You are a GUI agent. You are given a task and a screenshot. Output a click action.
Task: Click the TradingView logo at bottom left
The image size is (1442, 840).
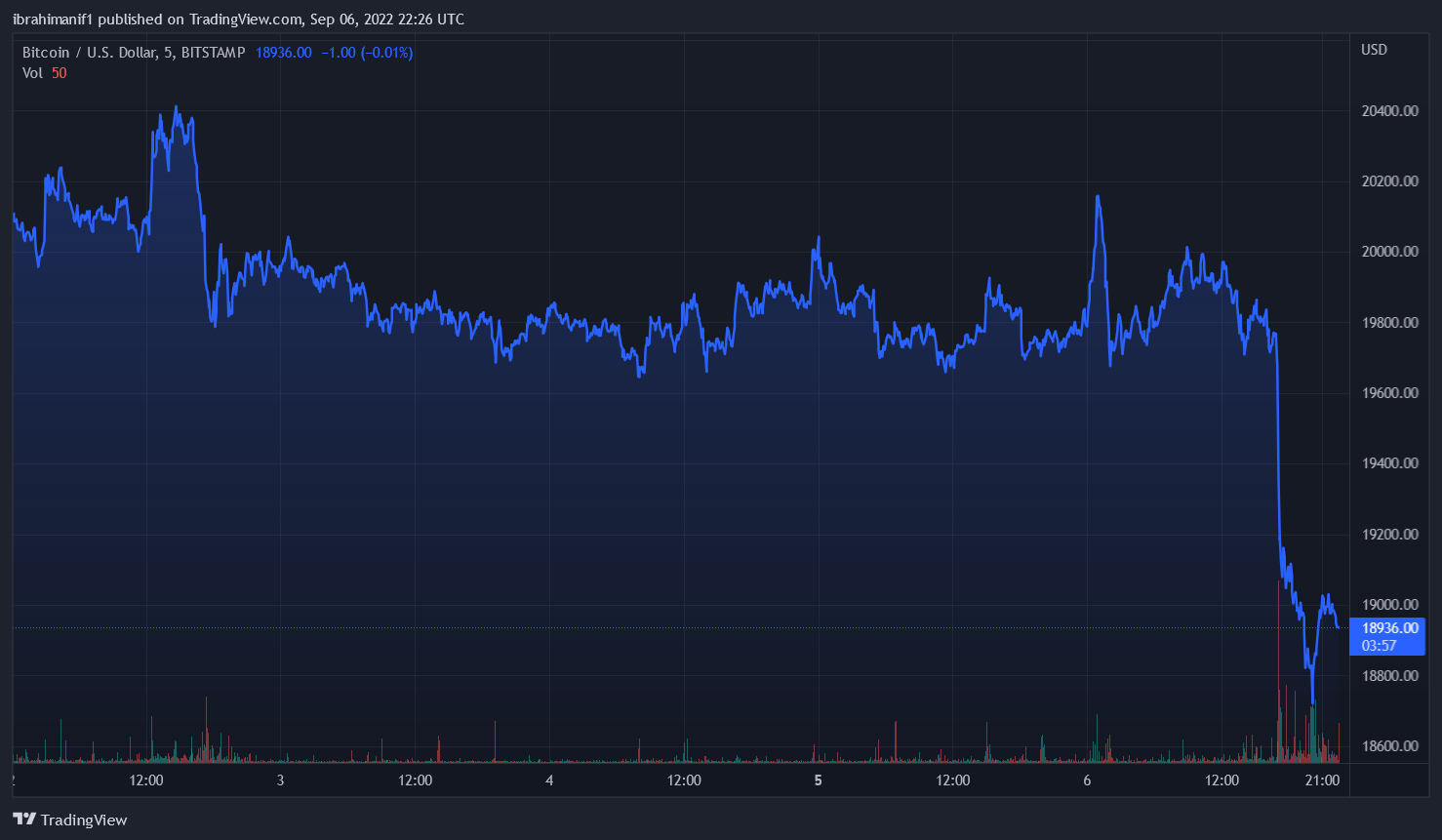(x=70, y=820)
